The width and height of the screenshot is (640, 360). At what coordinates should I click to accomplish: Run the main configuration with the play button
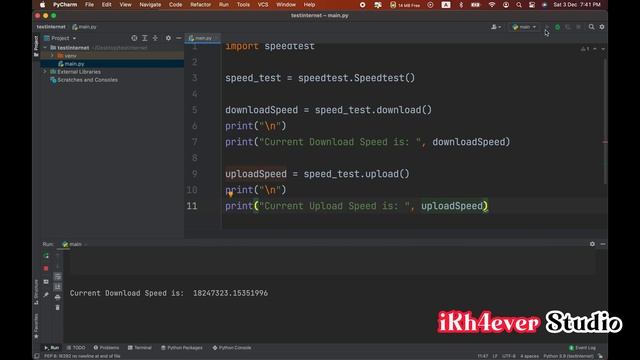click(547, 27)
